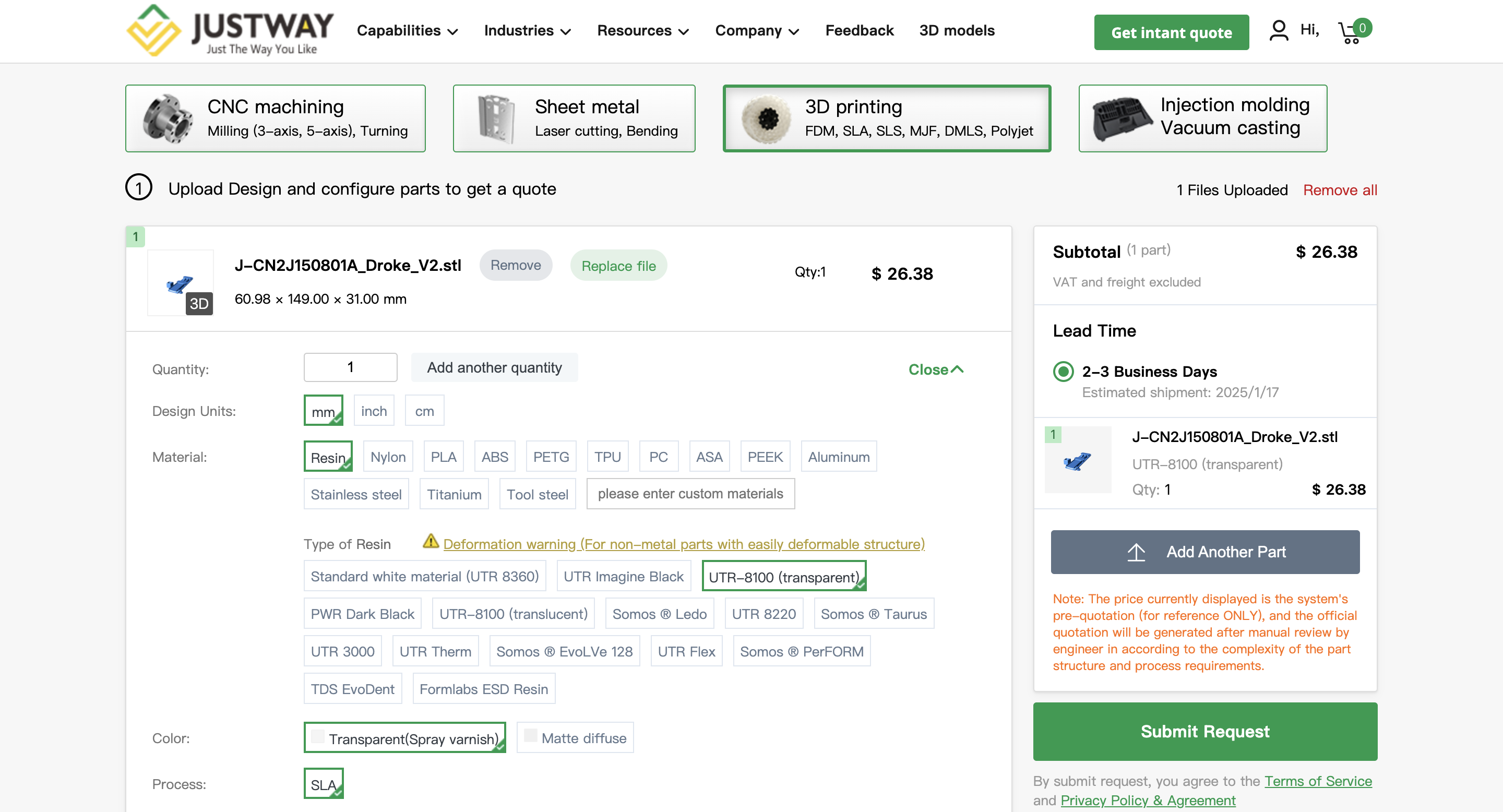Choose inch as design unit
This screenshot has height=812, width=1503.
(374, 411)
